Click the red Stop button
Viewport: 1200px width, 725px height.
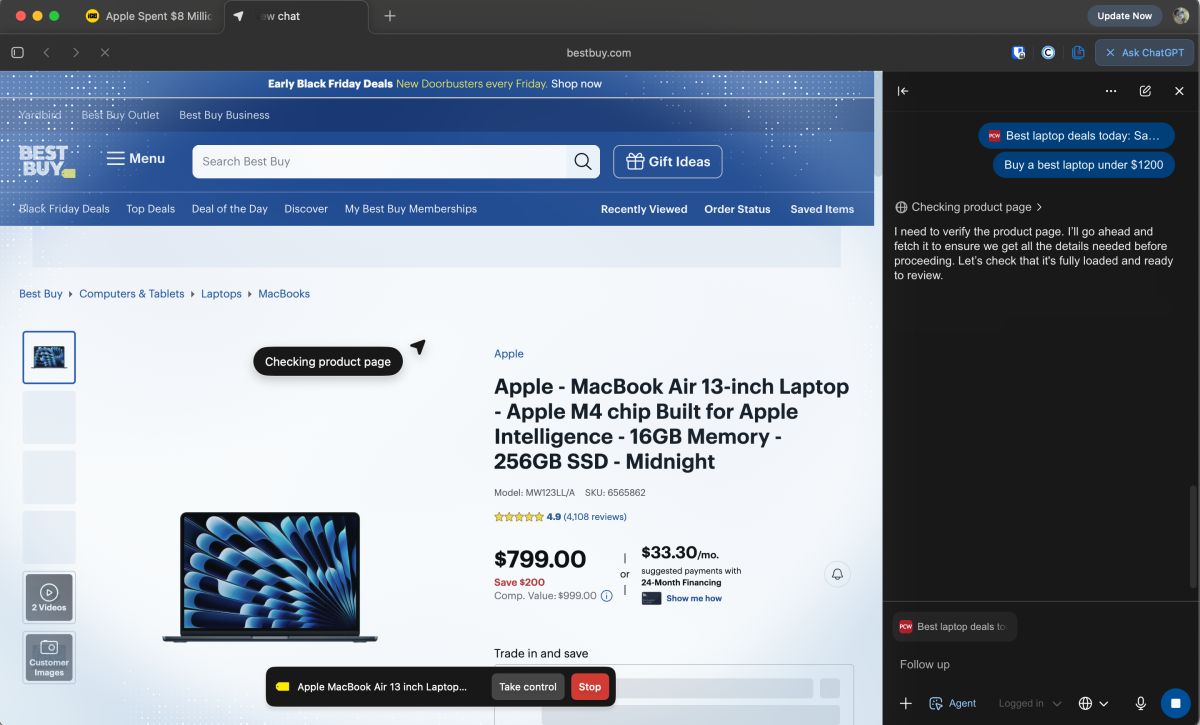coord(590,687)
